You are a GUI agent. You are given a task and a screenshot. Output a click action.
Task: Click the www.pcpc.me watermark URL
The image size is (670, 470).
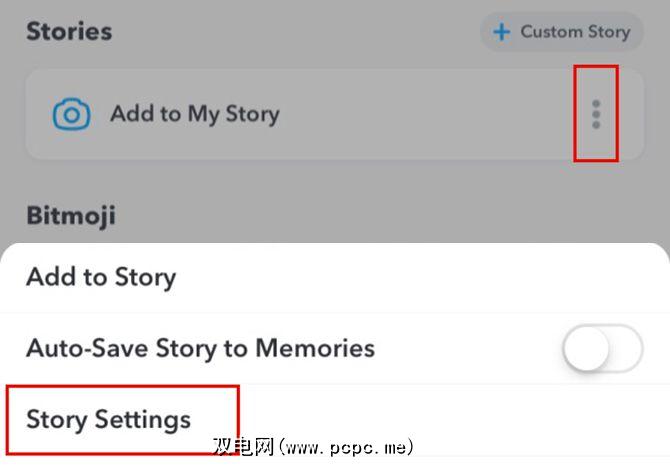coord(346,447)
